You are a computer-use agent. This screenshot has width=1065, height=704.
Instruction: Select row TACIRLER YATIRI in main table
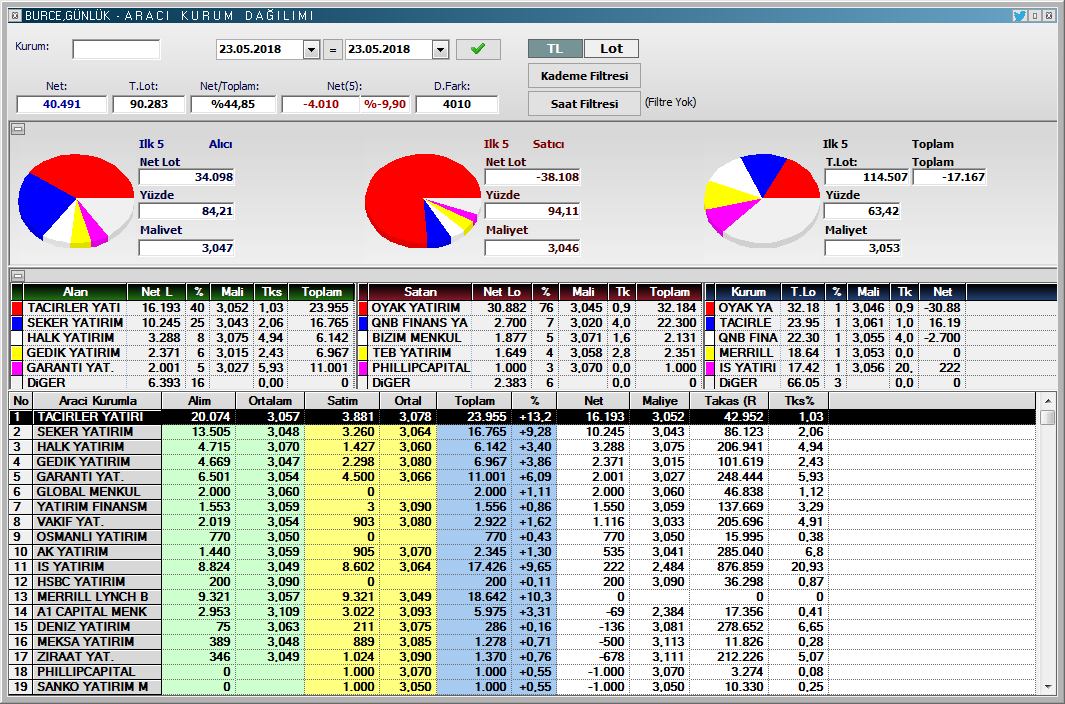point(522,417)
